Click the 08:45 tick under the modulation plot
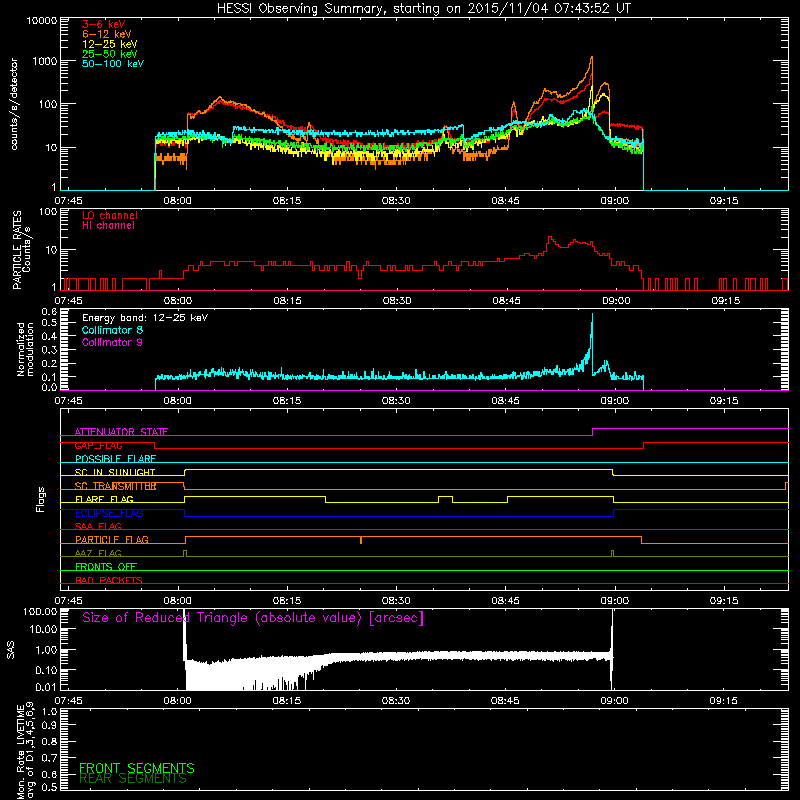This screenshot has width=800, height=800. pos(506,401)
